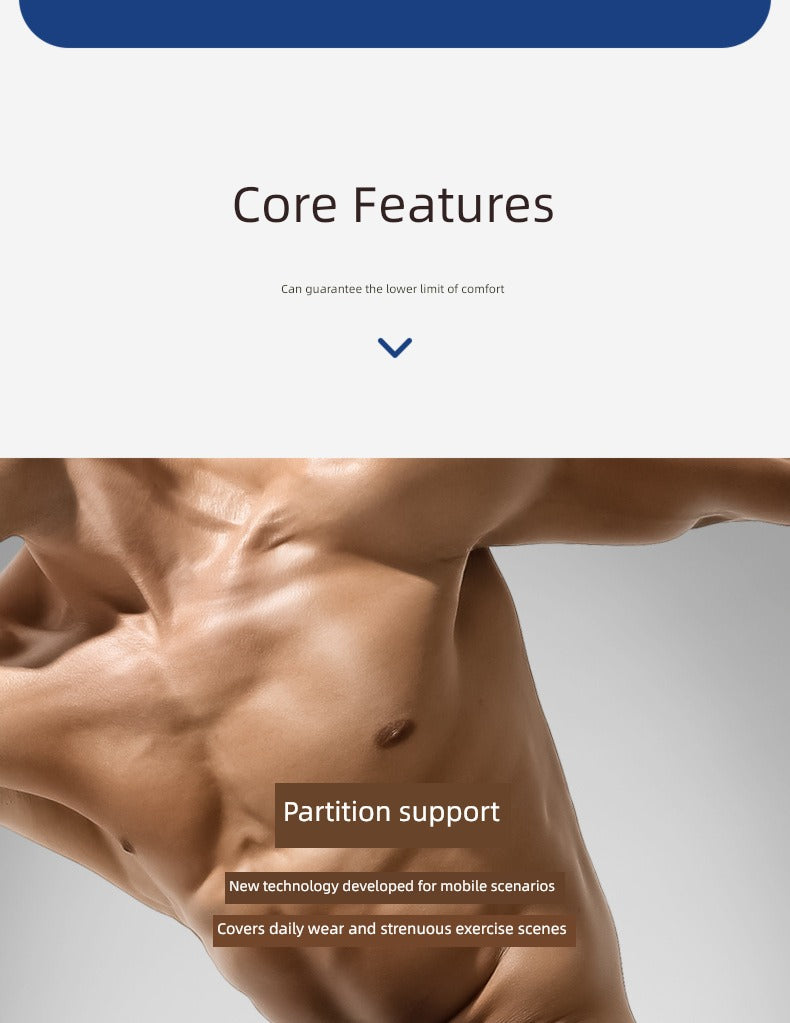Viewport: 790px width, 1023px height.
Task: Click the word guarantee in the subtitle
Action: click(x=333, y=289)
